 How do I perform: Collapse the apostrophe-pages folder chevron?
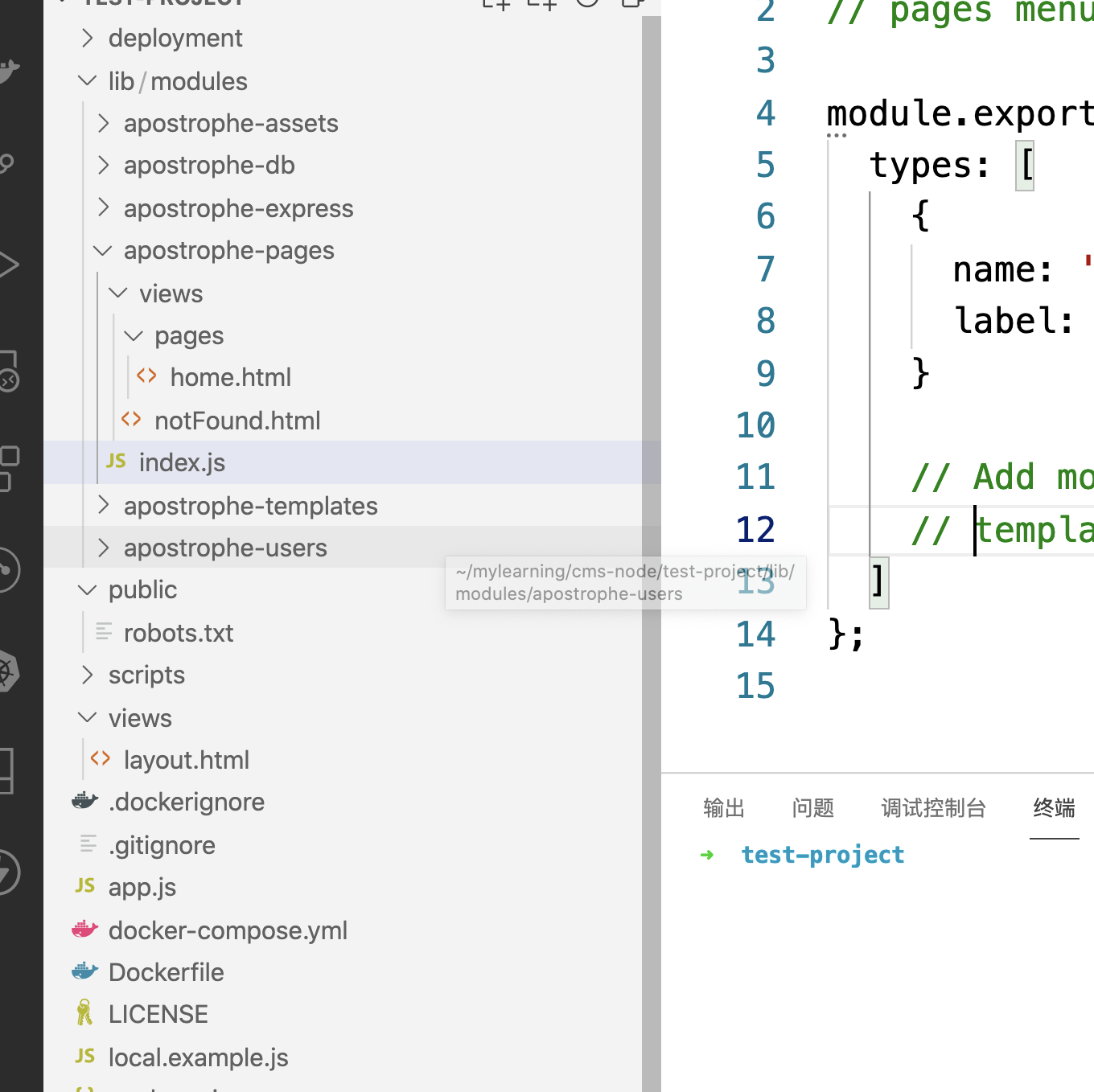(x=102, y=250)
